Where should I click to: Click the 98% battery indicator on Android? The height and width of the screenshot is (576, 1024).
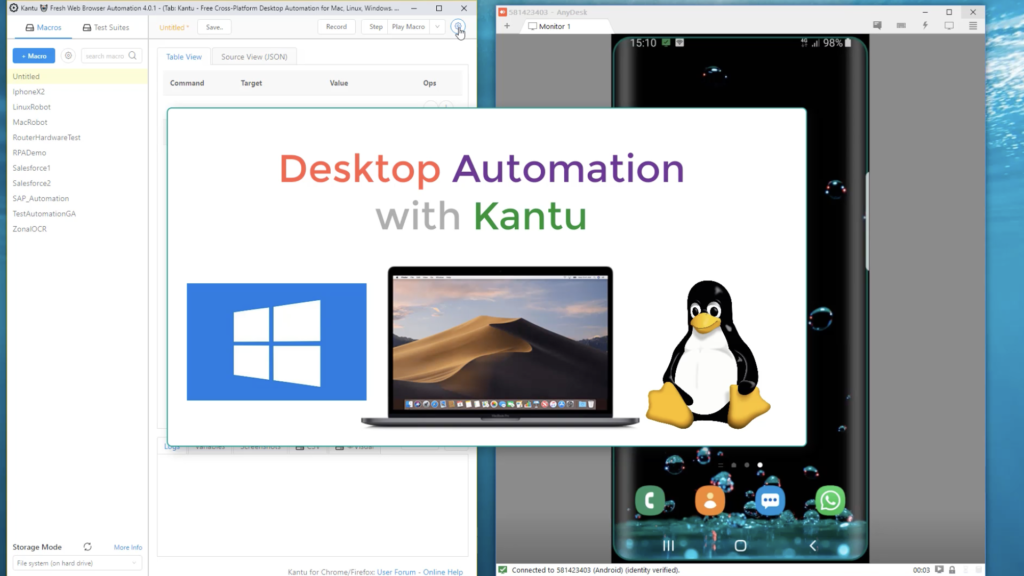(837, 43)
